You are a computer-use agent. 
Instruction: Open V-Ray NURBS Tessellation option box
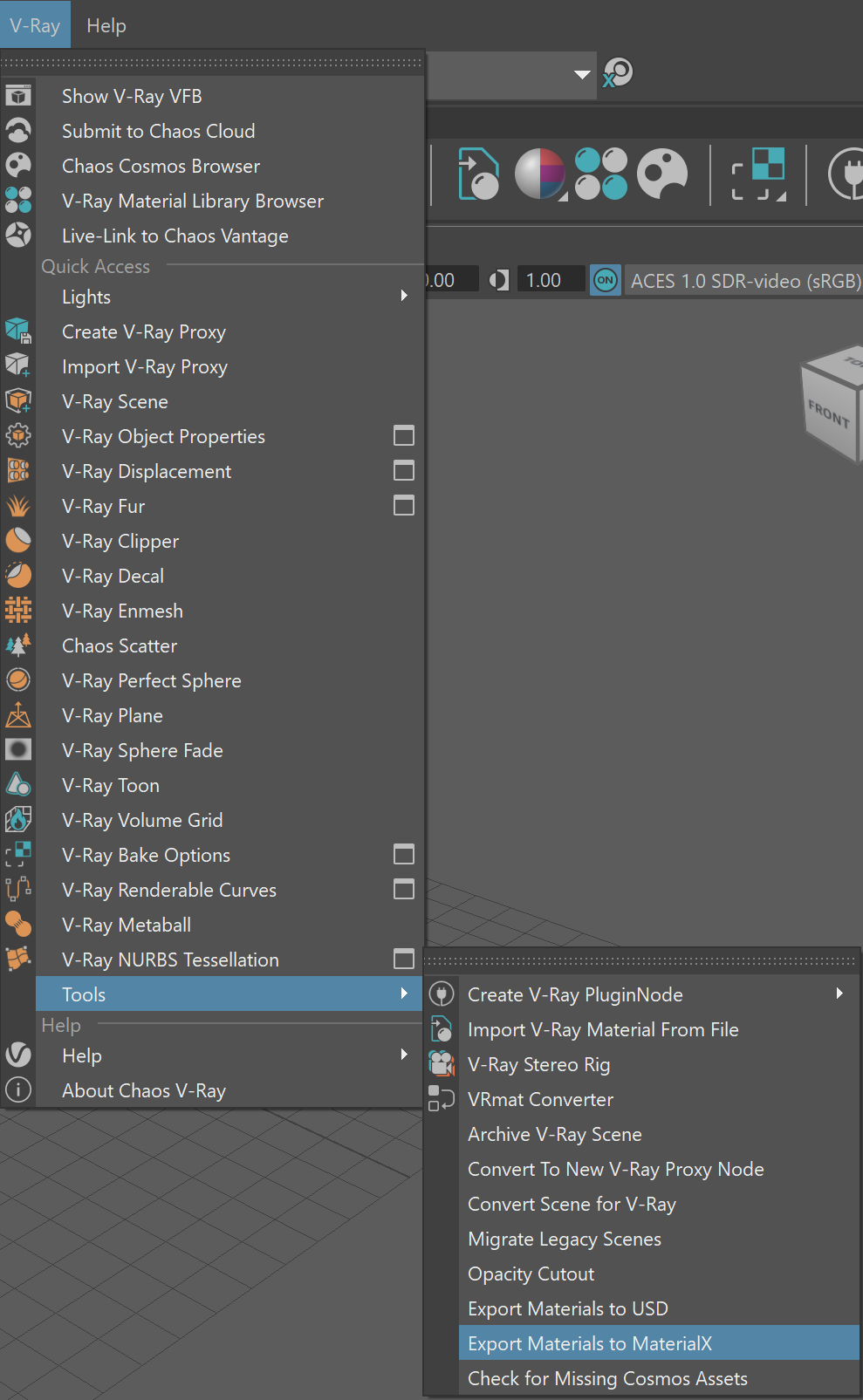click(404, 959)
